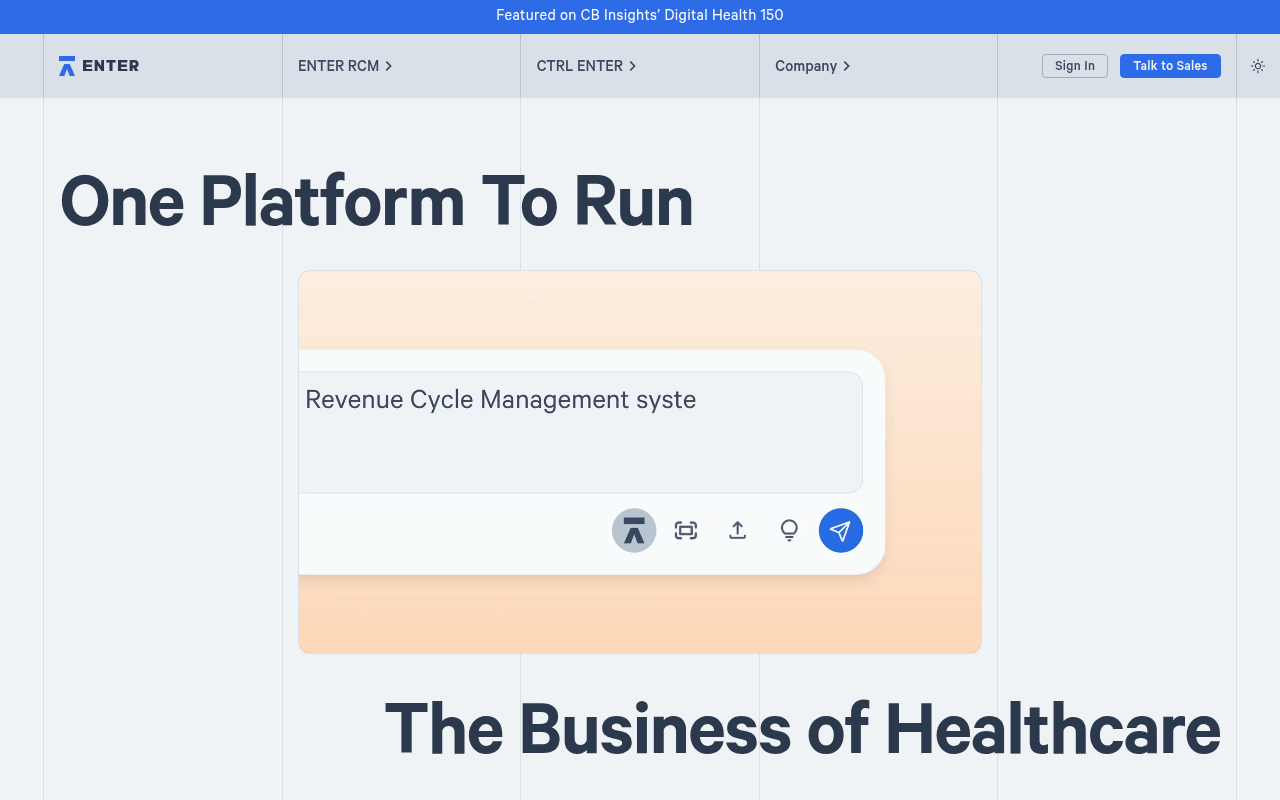Image resolution: width=1280 pixels, height=800 pixels.
Task: Click 'The Business of Healthcare' headline
Action: click(802, 728)
